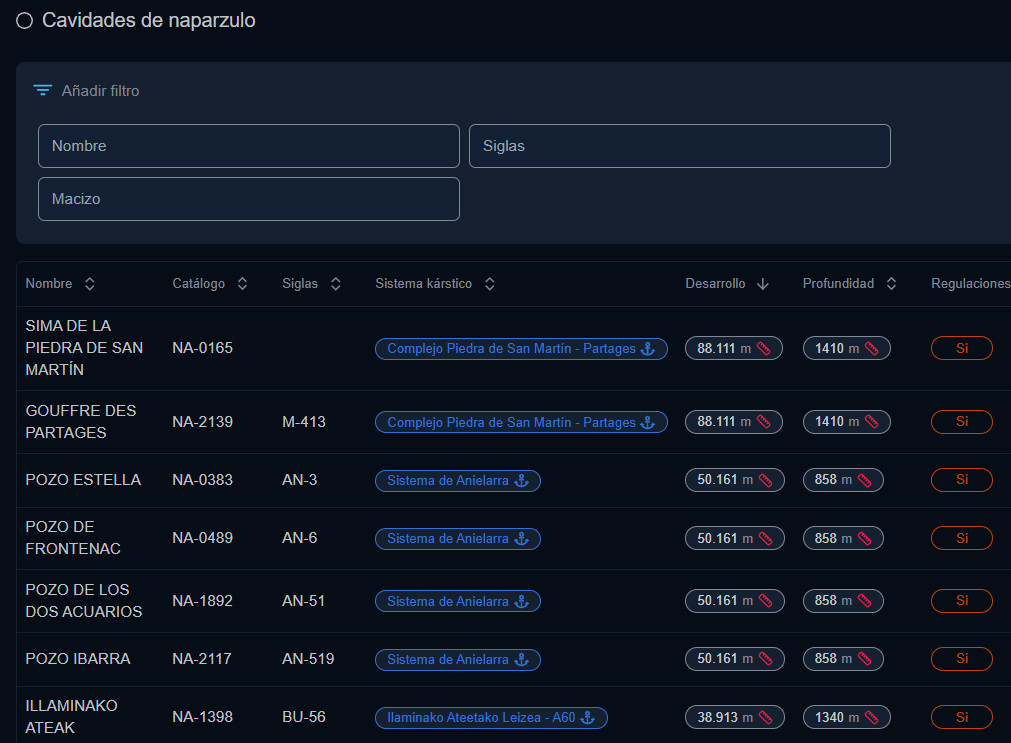Click Si regulation badge for POZO ESTELLA
Image resolution: width=1011 pixels, height=743 pixels.
pyautogui.click(x=961, y=480)
